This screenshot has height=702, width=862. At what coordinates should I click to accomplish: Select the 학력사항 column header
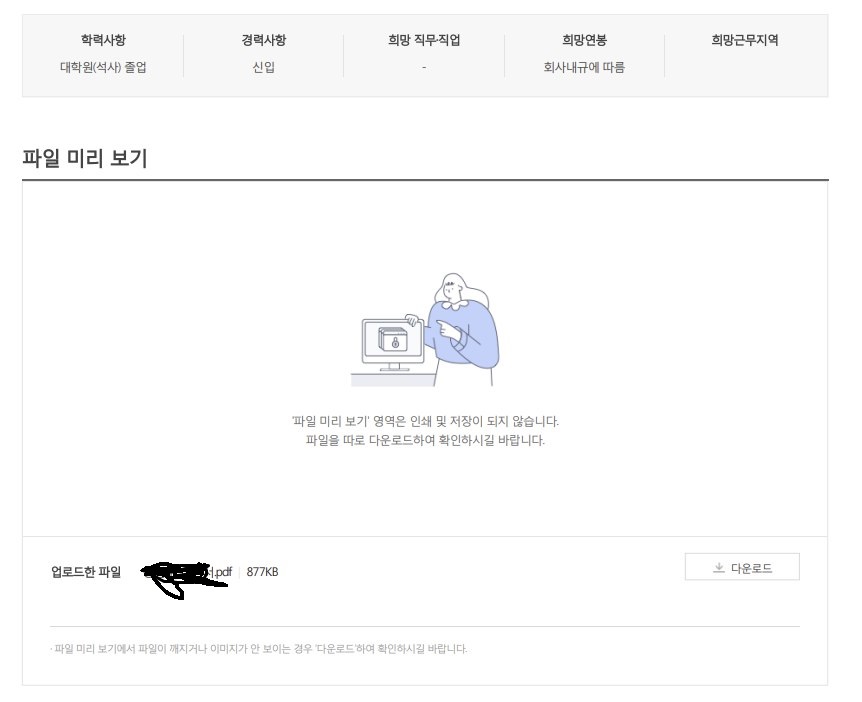[x=103, y=40]
